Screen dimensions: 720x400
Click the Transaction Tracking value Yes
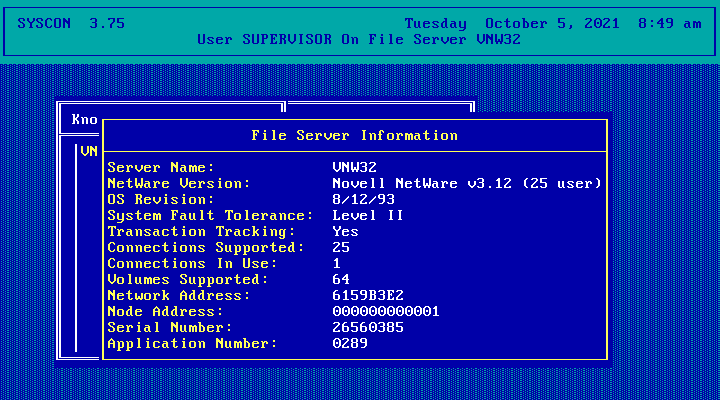click(345, 231)
